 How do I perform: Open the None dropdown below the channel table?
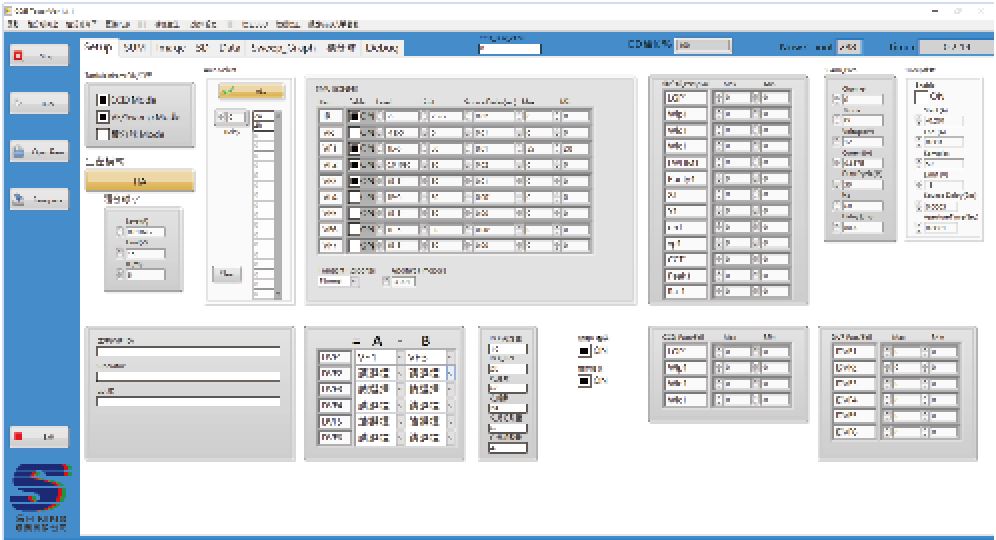click(339, 281)
